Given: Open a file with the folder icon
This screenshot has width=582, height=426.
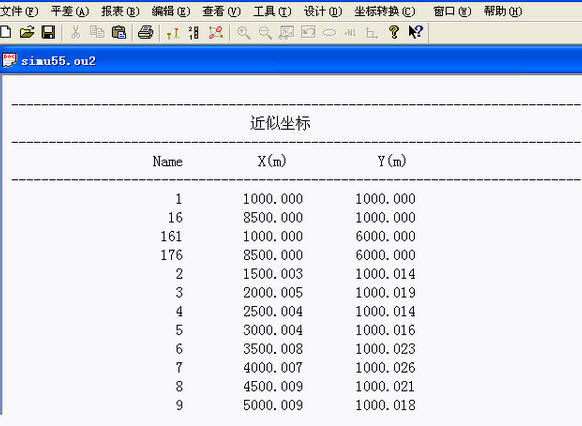Looking at the screenshot, I should coord(27,33).
